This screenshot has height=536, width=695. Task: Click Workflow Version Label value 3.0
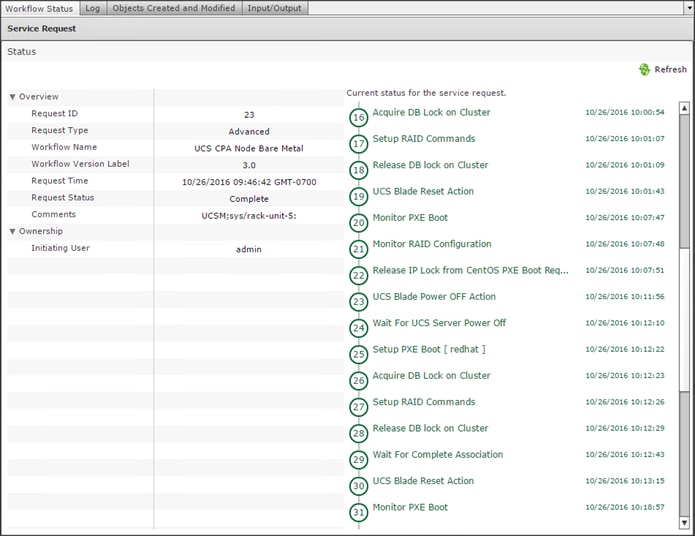coord(249,165)
